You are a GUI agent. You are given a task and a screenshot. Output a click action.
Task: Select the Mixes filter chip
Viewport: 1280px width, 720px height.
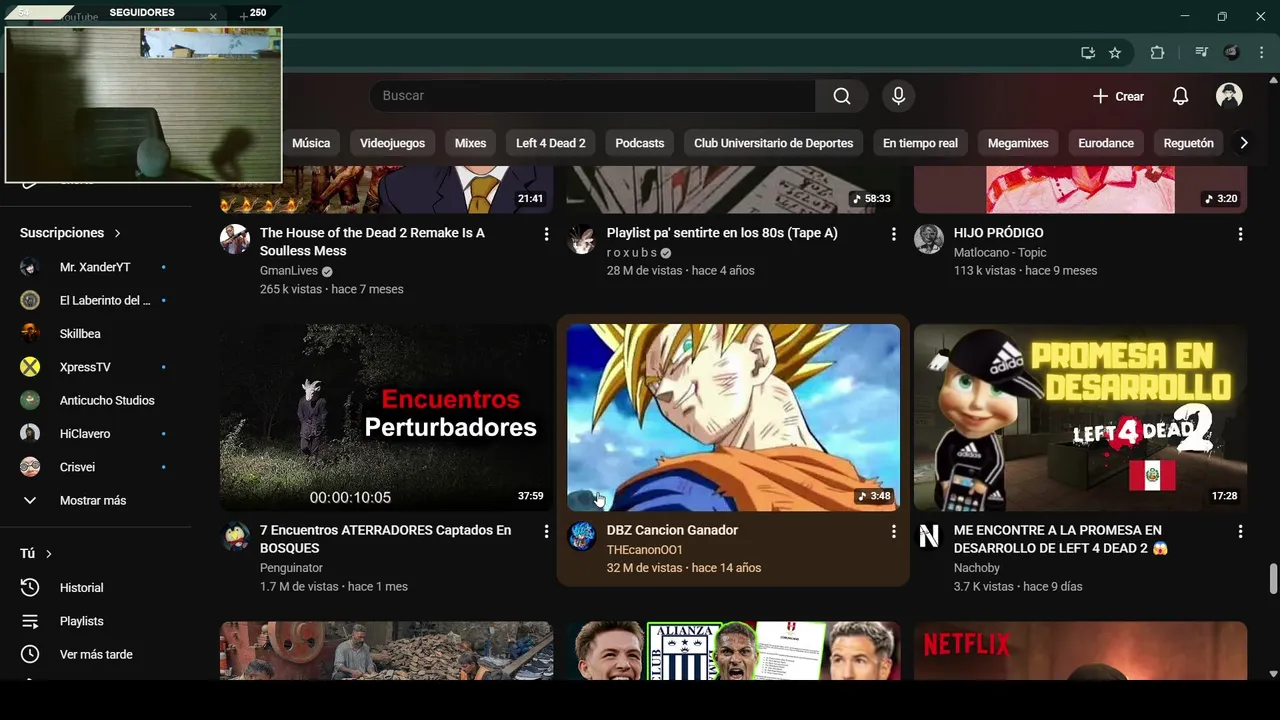click(470, 143)
